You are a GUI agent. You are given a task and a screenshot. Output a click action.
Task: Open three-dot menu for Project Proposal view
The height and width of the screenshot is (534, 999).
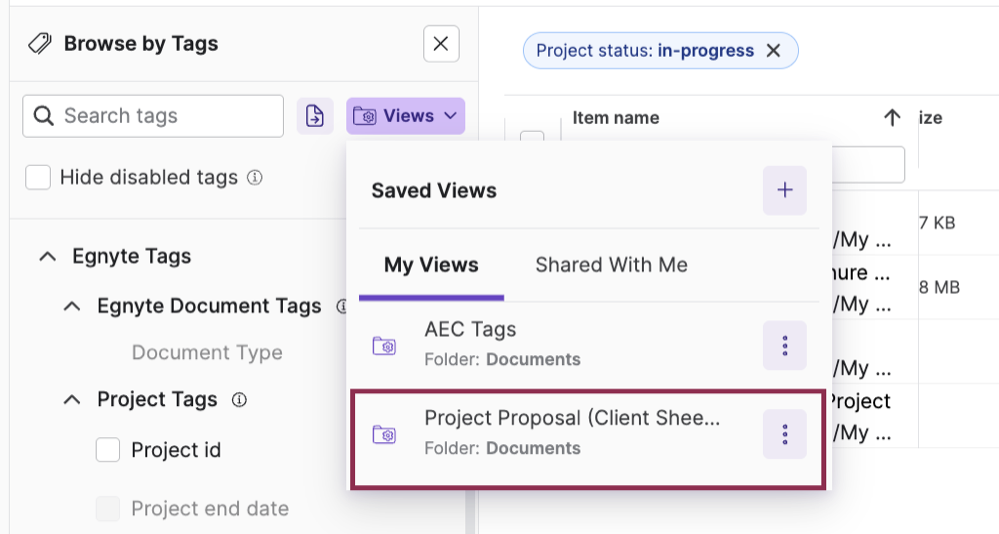[x=785, y=434]
